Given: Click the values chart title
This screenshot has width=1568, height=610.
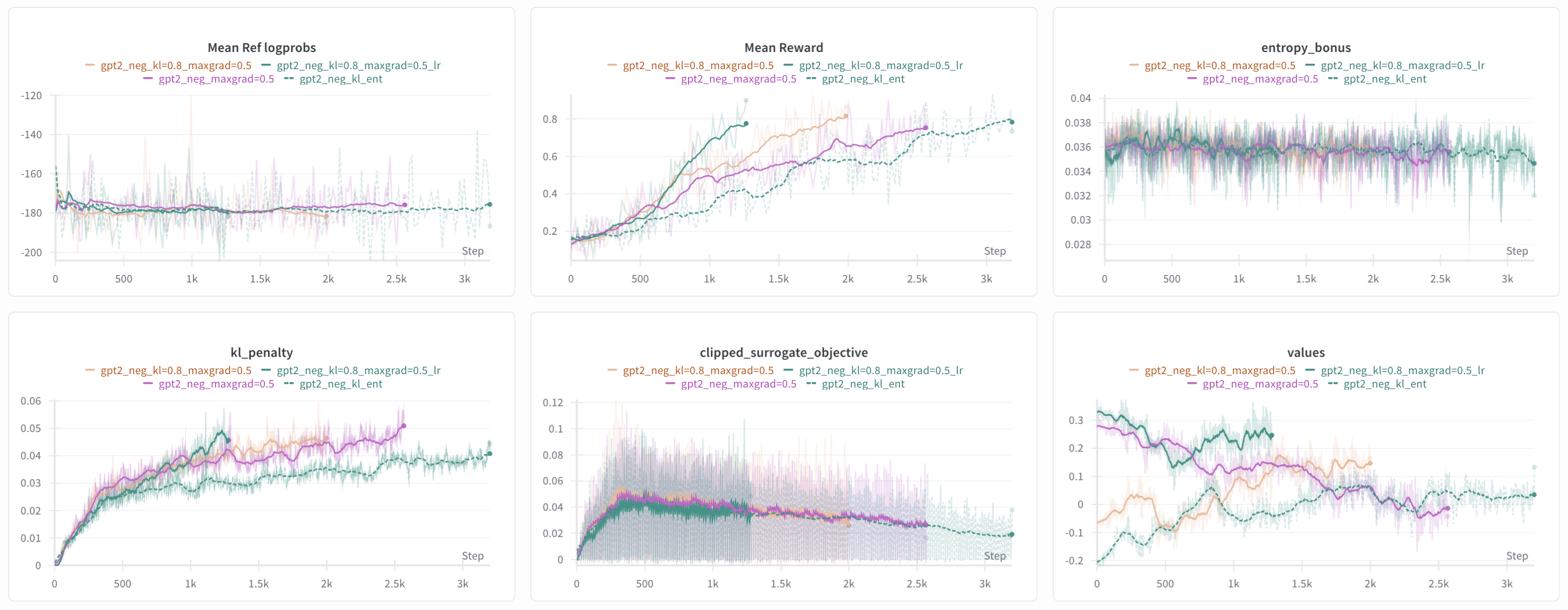Looking at the screenshot, I should (1306, 352).
